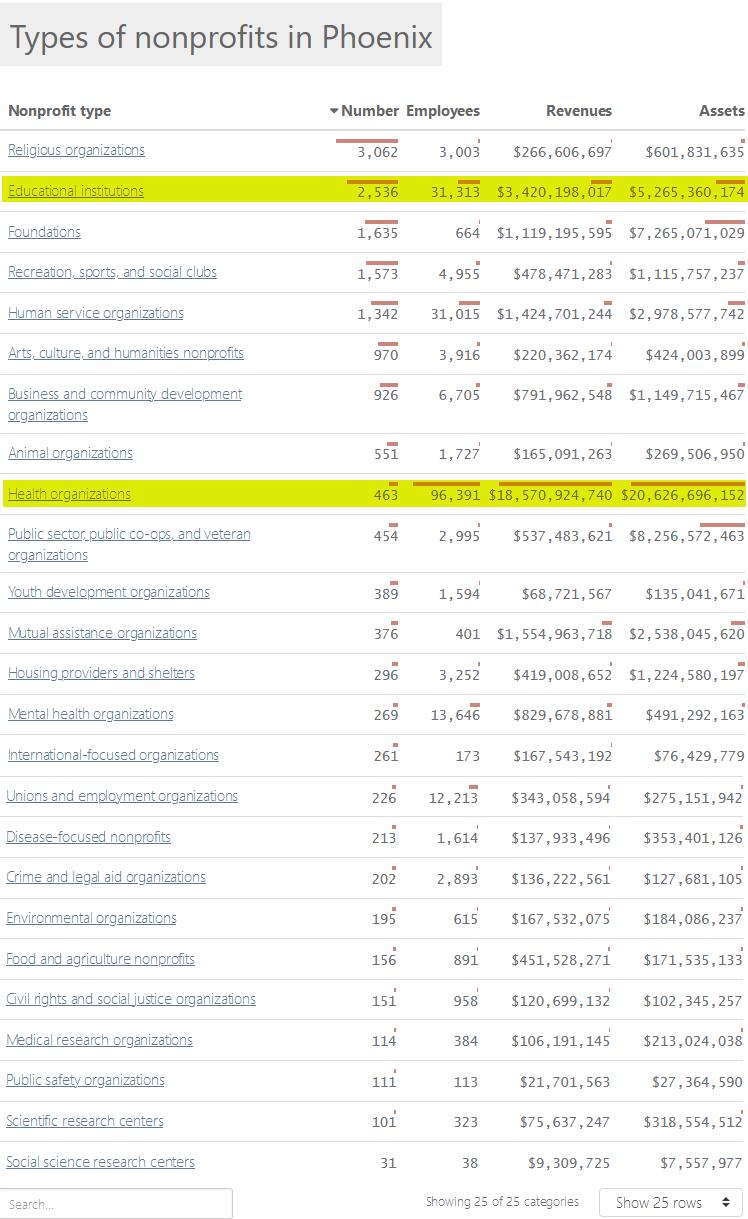This screenshot has height=1219, width=748.
Task: Select Health organizations assets $20,626,696,152
Action: pos(682,495)
